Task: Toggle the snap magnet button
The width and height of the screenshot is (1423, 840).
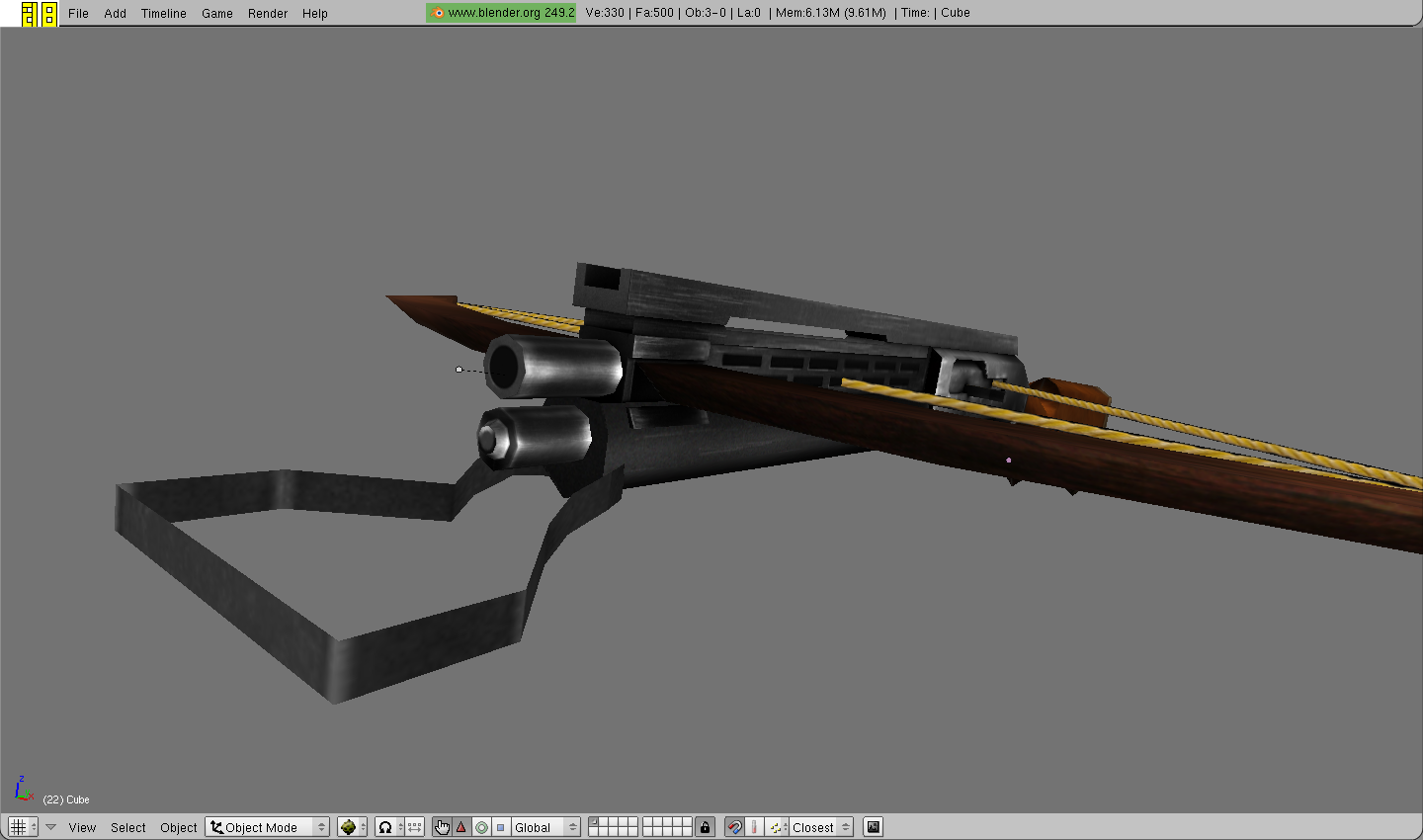Action: pyautogui.click(x=734, y=827)
